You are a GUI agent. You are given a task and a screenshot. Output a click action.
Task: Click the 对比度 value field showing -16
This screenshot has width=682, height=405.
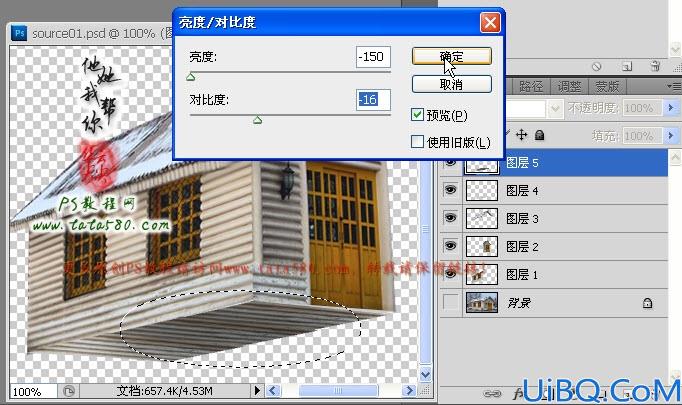click(x=373, y=100)
